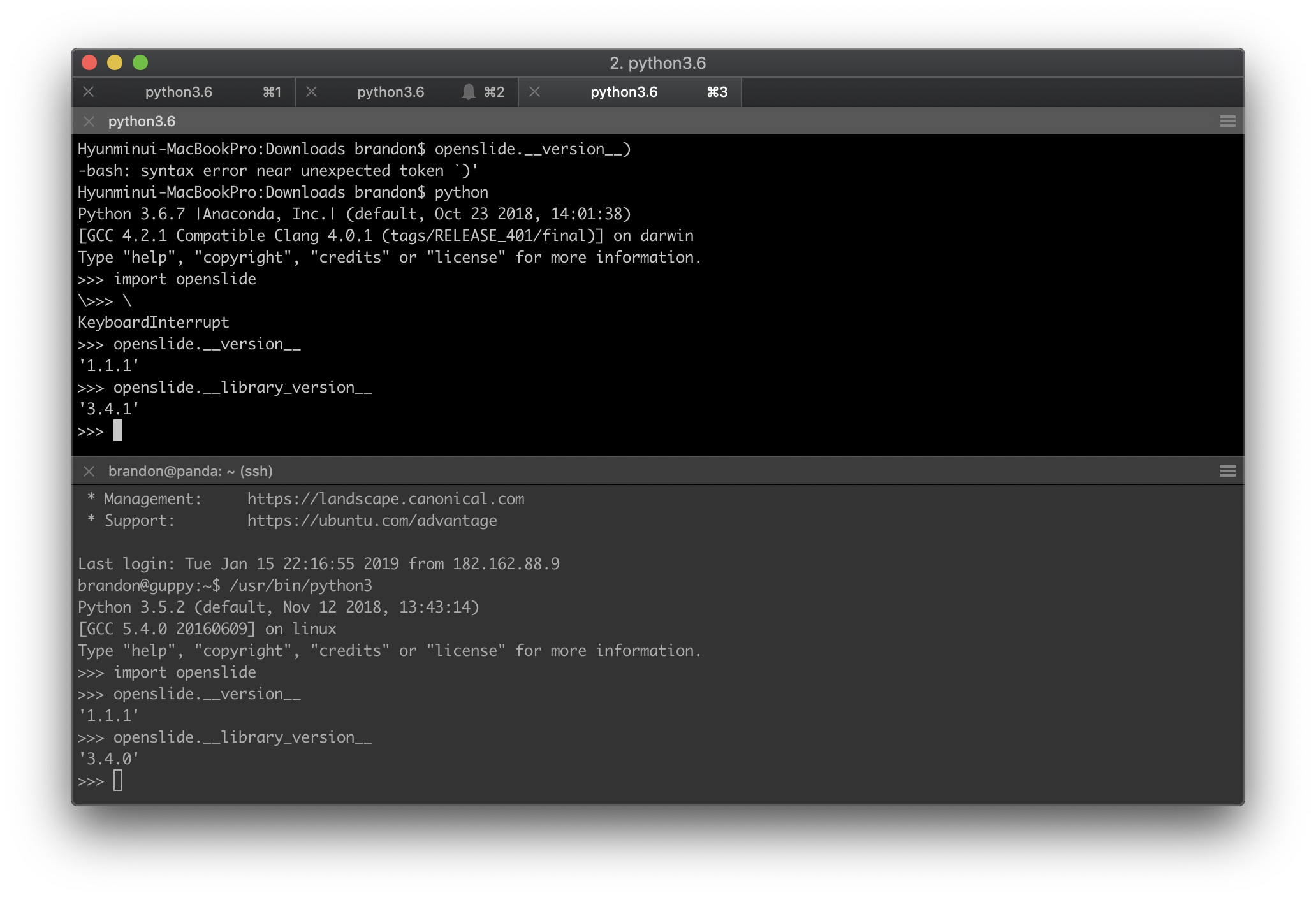Click the yellow minimize traffic light button
The height and width of the screenshot is (900, 1316).
(x=115, y=63)
